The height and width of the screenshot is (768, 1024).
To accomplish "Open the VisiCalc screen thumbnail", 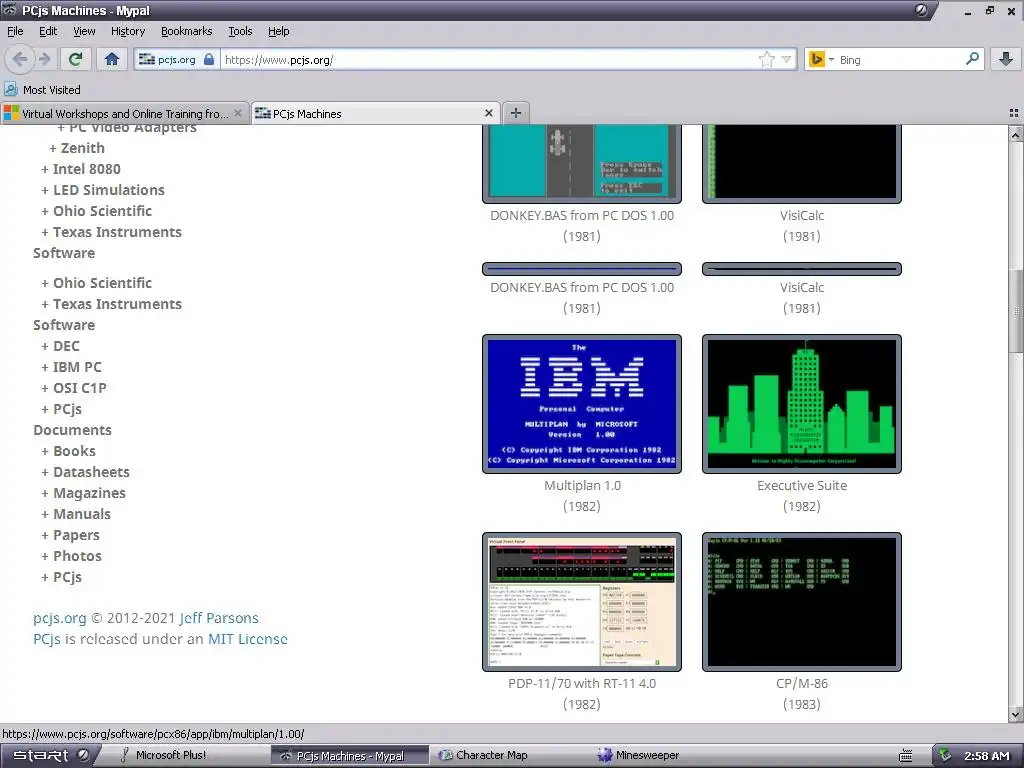I will click(x=802, y=163).
